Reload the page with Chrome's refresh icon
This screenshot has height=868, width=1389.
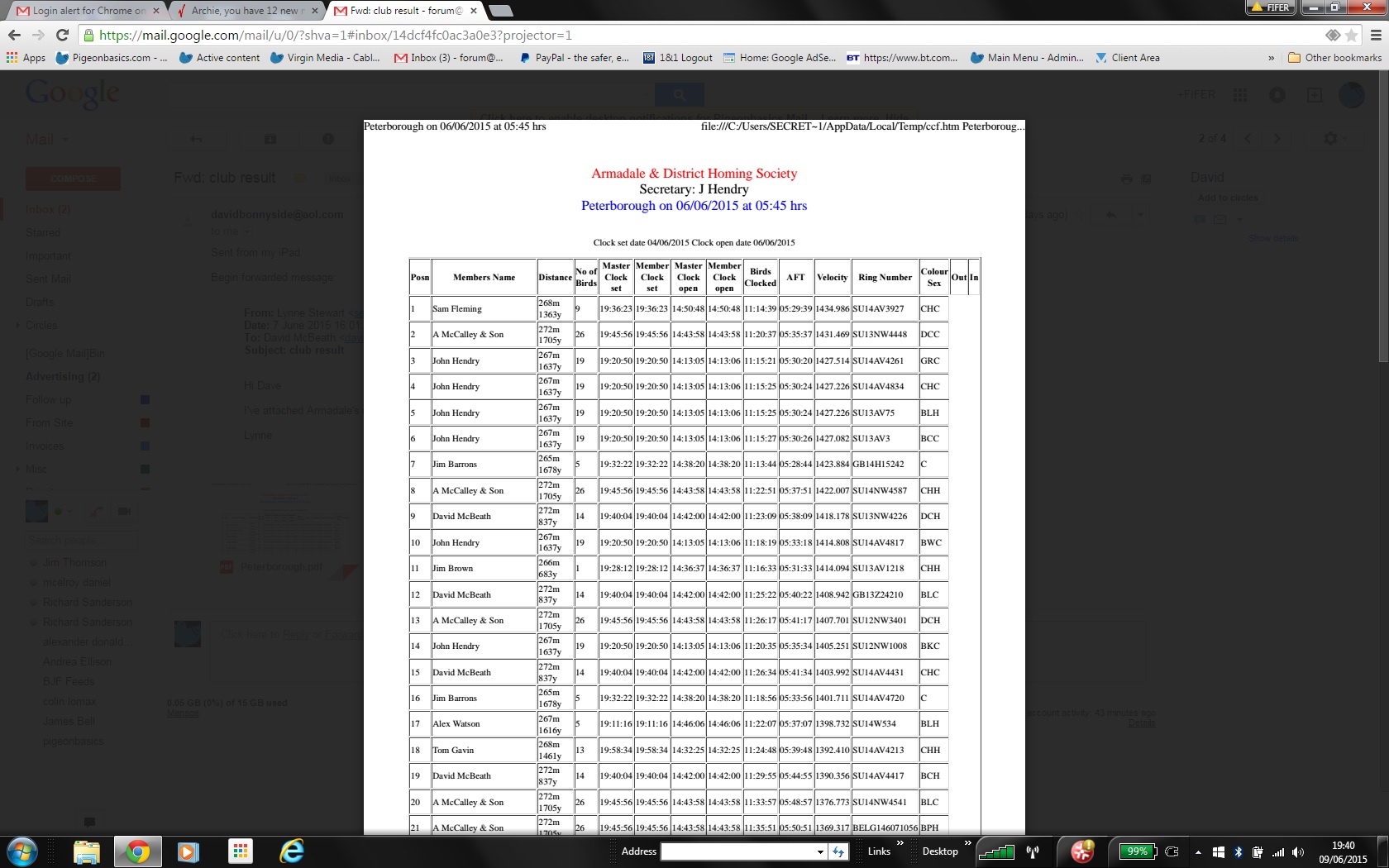pyautogui.click(x=62, y=35)
